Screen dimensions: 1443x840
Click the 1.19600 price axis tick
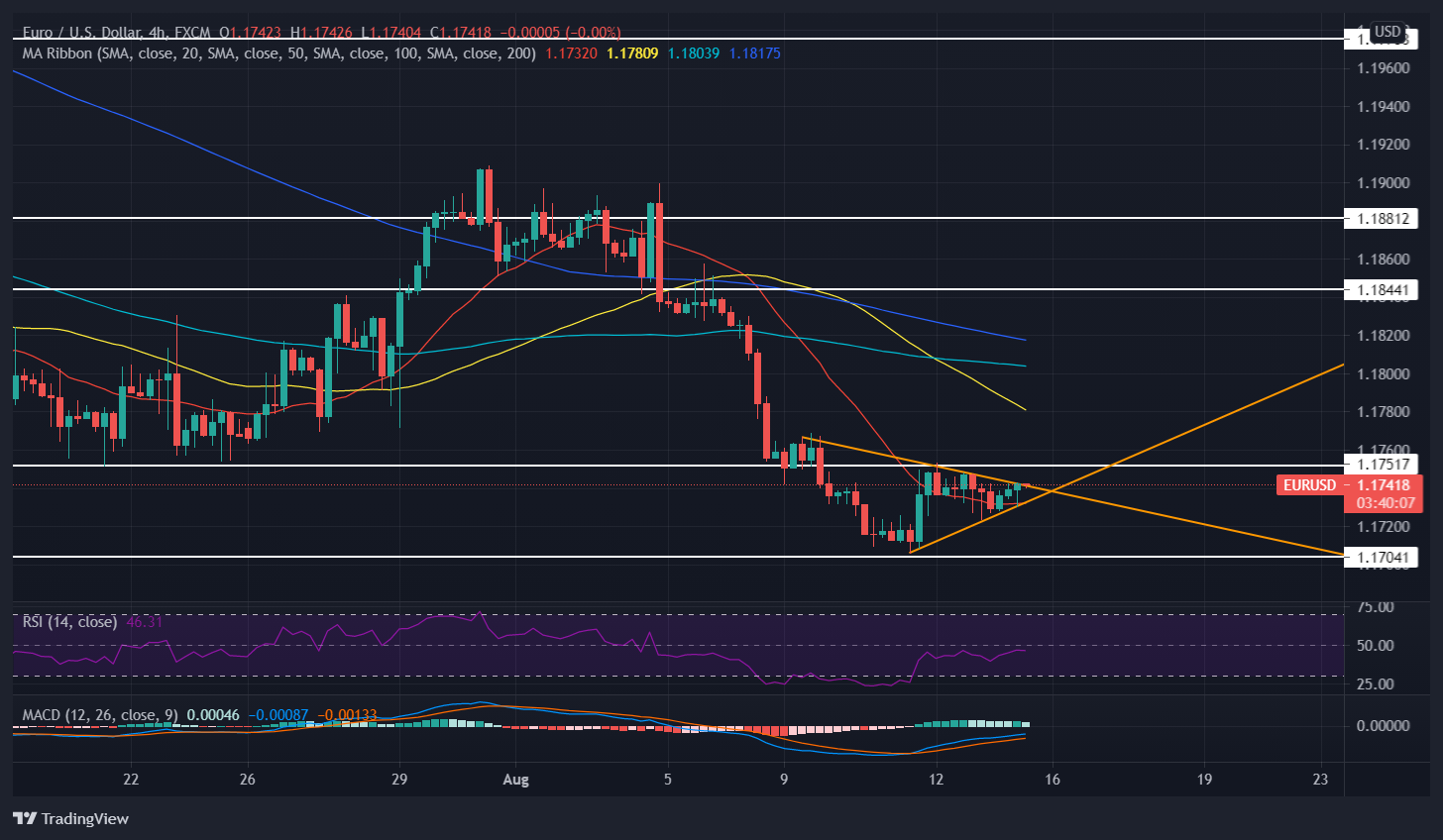pos(1384,68)
